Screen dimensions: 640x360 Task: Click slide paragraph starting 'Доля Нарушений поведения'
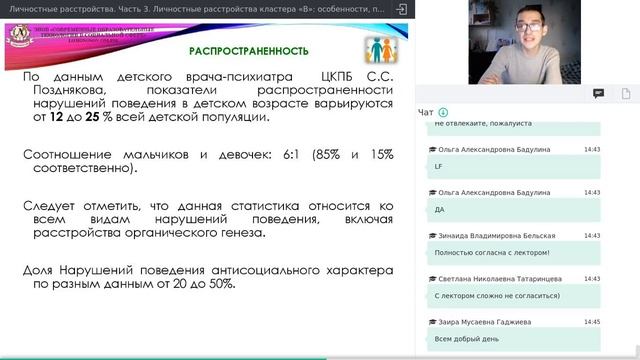(208, 277)
